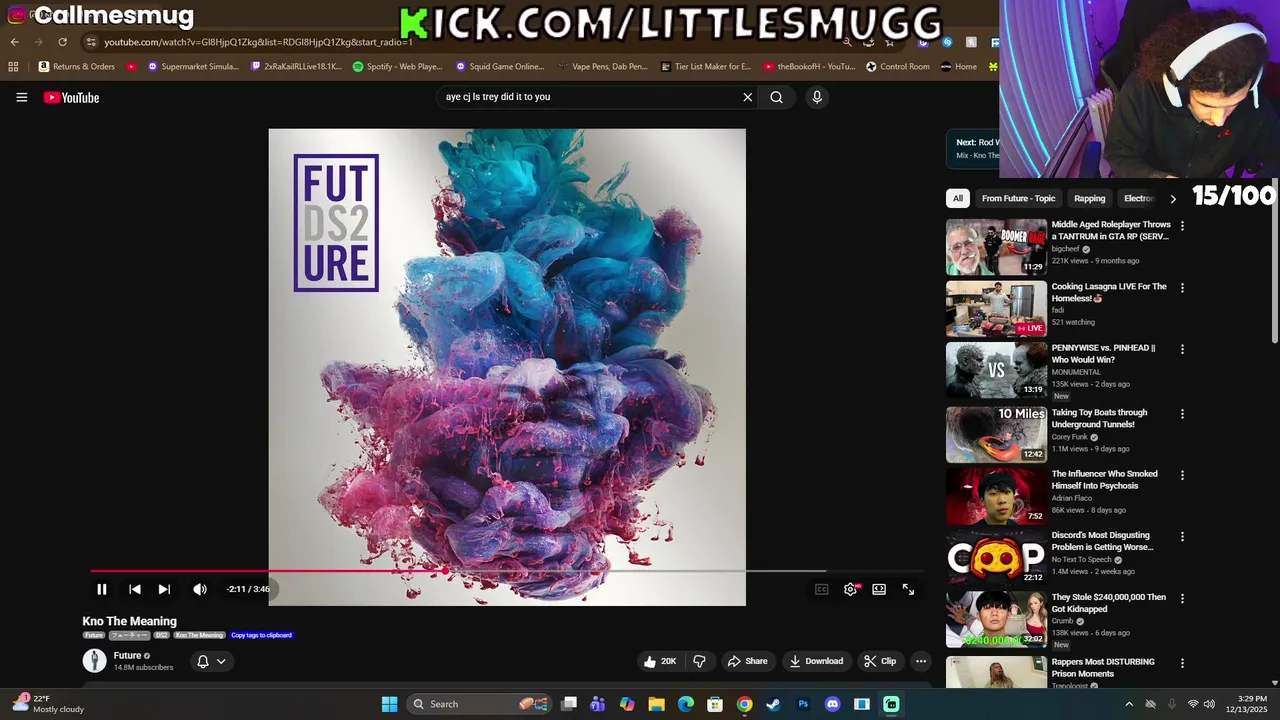Pause the video with the pause button

click(101, 589)
